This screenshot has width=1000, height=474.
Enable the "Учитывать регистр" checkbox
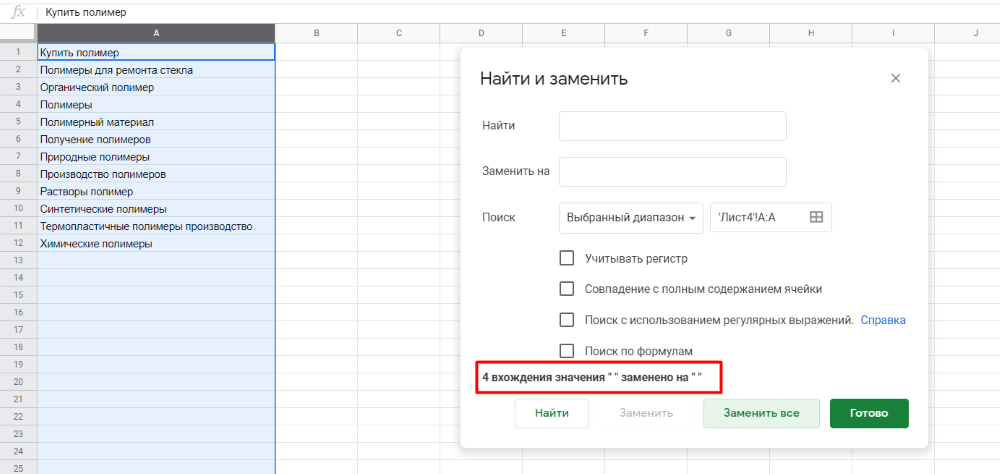[567, 258]
